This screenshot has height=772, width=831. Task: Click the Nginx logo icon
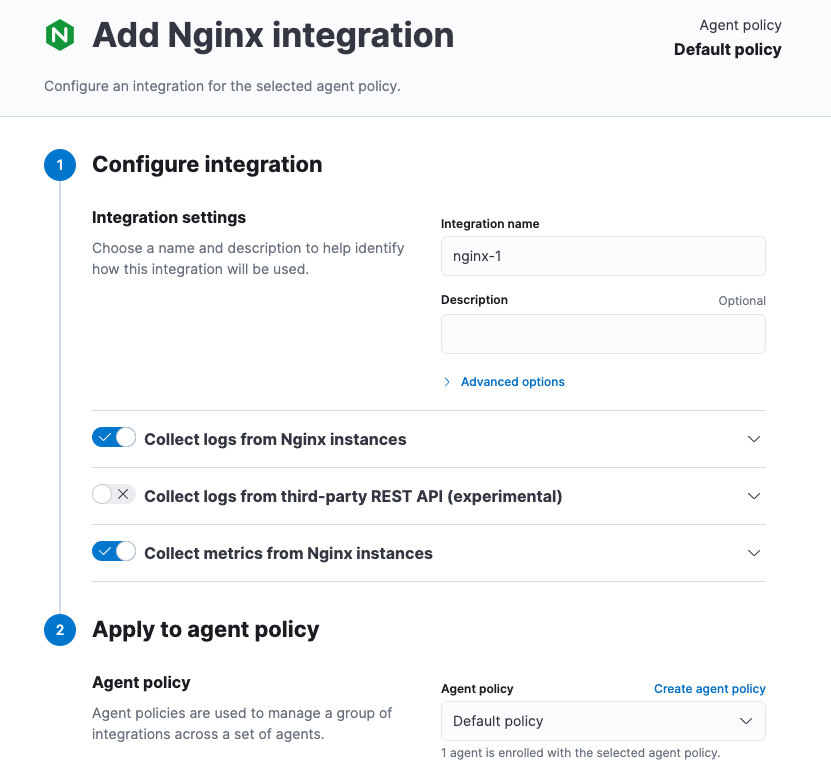point(60,35)
